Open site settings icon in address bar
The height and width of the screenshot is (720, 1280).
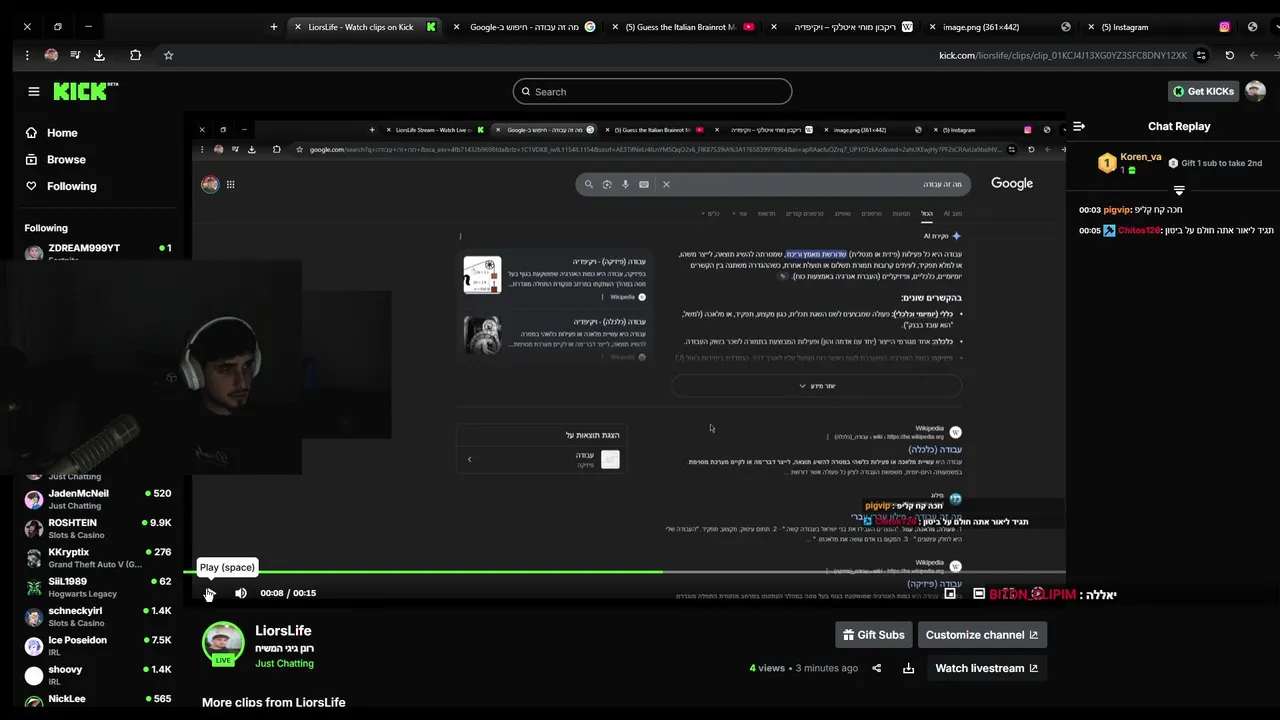tap(1201, 55)
